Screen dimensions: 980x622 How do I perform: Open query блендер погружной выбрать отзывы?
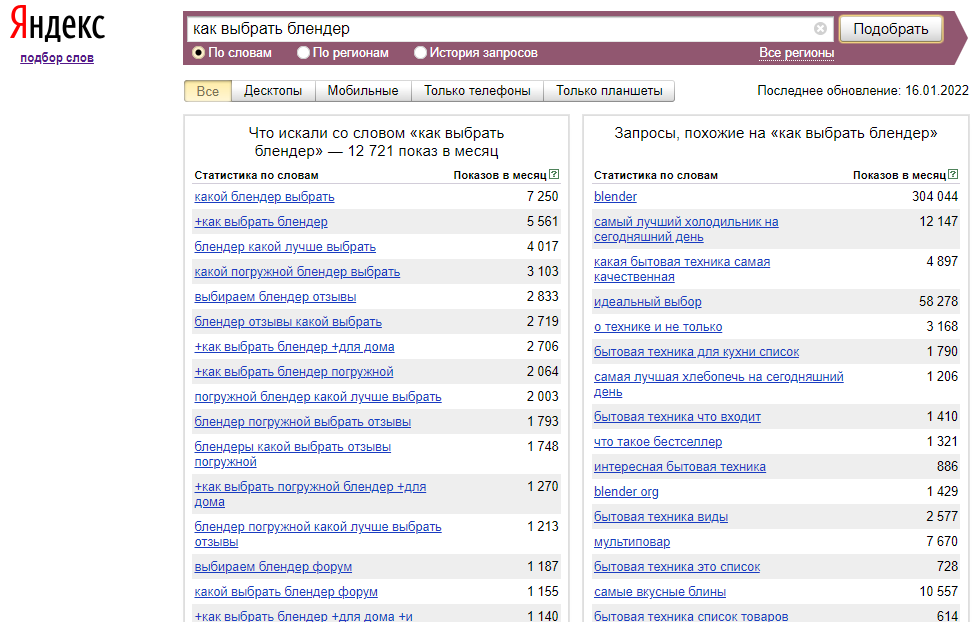pos(302,422)
